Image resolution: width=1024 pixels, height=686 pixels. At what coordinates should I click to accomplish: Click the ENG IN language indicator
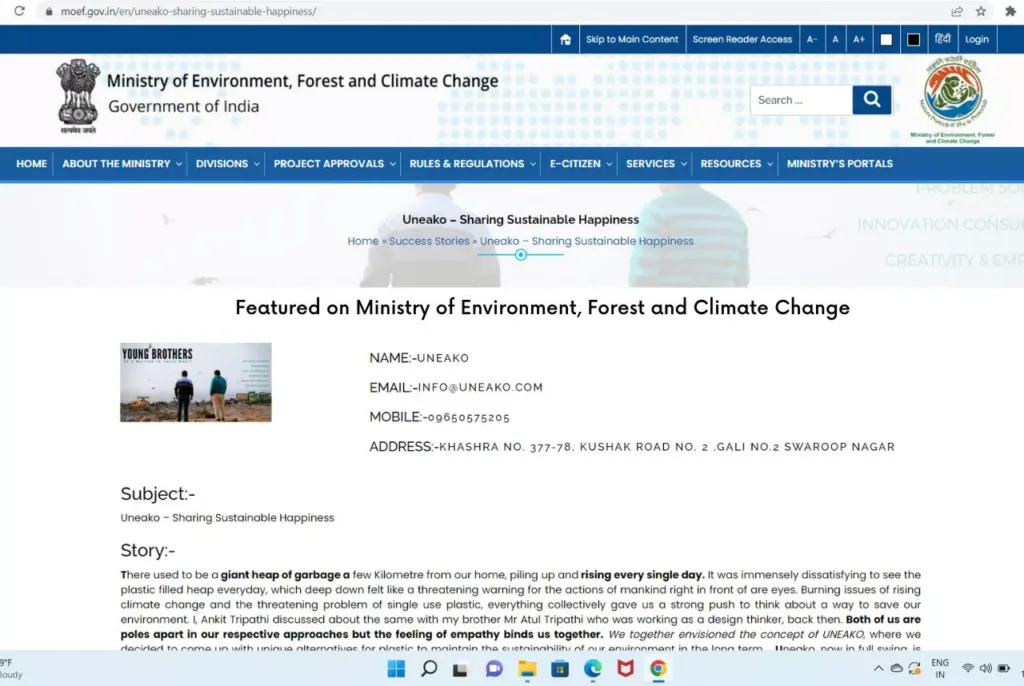(940, 668)
